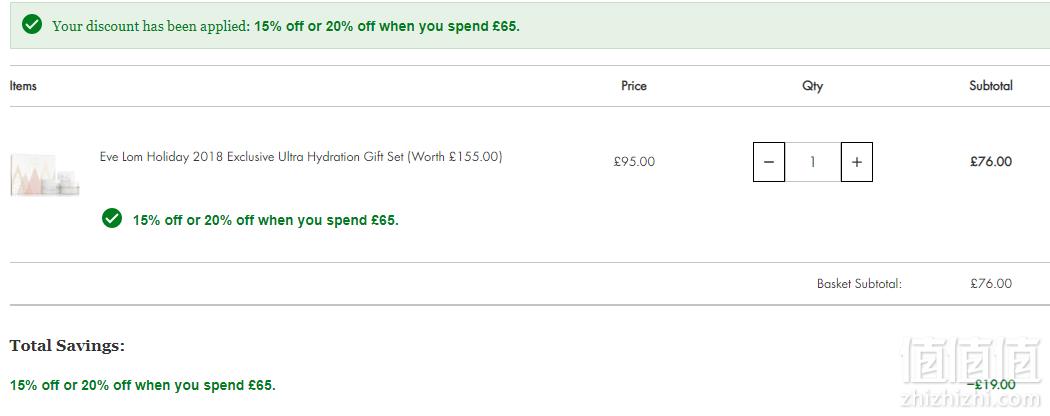Increase quantity with the plus button
1050x416 pixels.
pos(856,162)
